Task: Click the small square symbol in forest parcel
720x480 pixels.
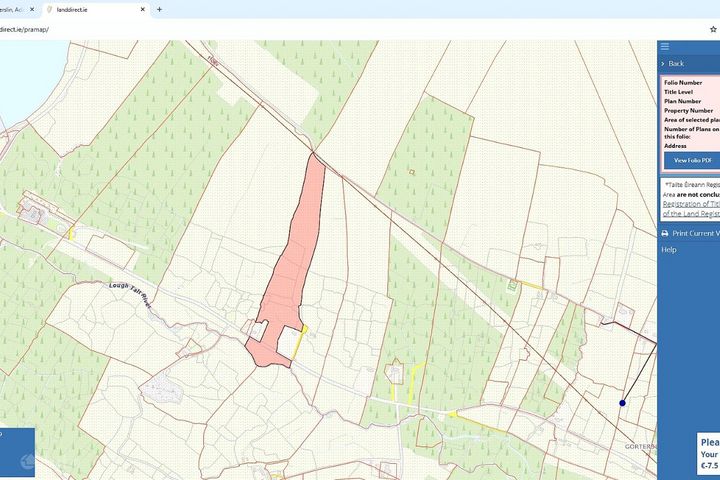Action: click(412, 172)
